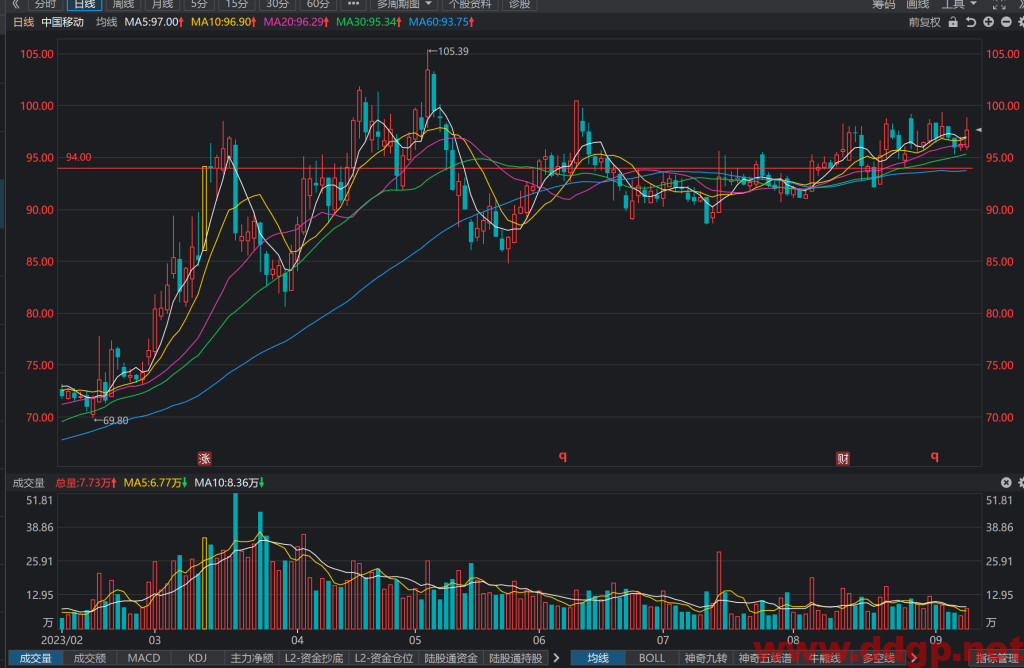Click yellow MA10:96.90 legend
This screenshot has width=1024, height=668.
point(223,22)
